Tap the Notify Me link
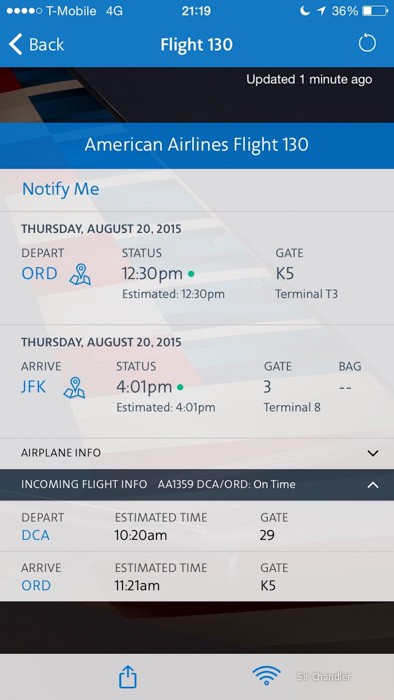 pos(61,189)
